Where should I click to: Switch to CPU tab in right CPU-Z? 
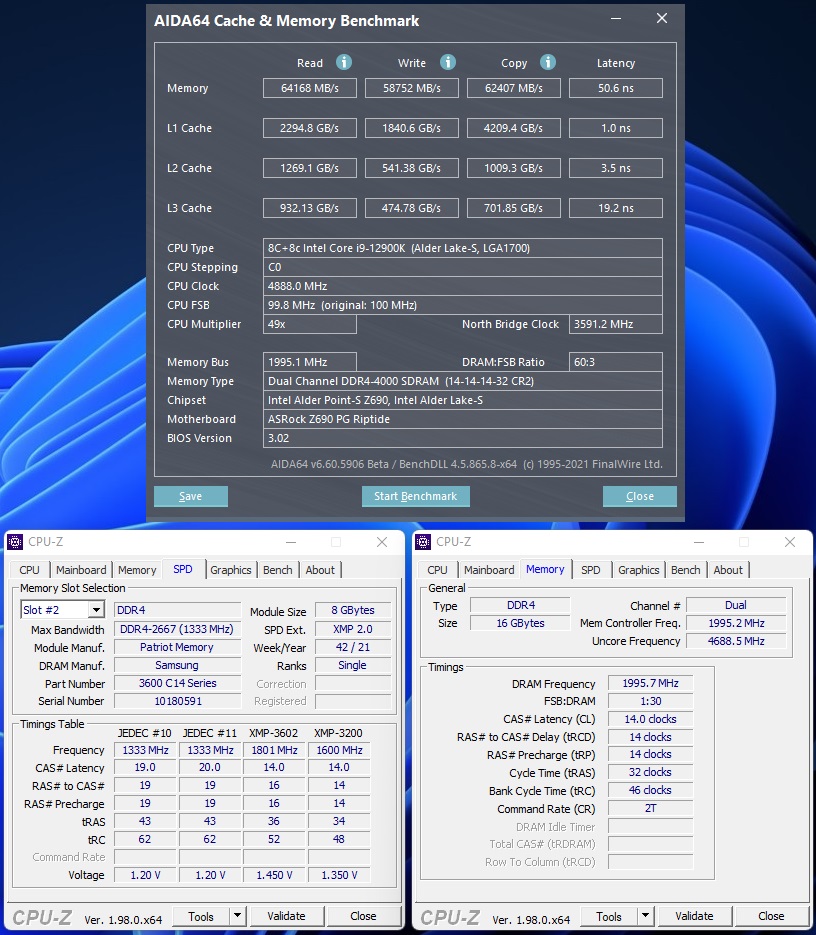click(437, 570)
